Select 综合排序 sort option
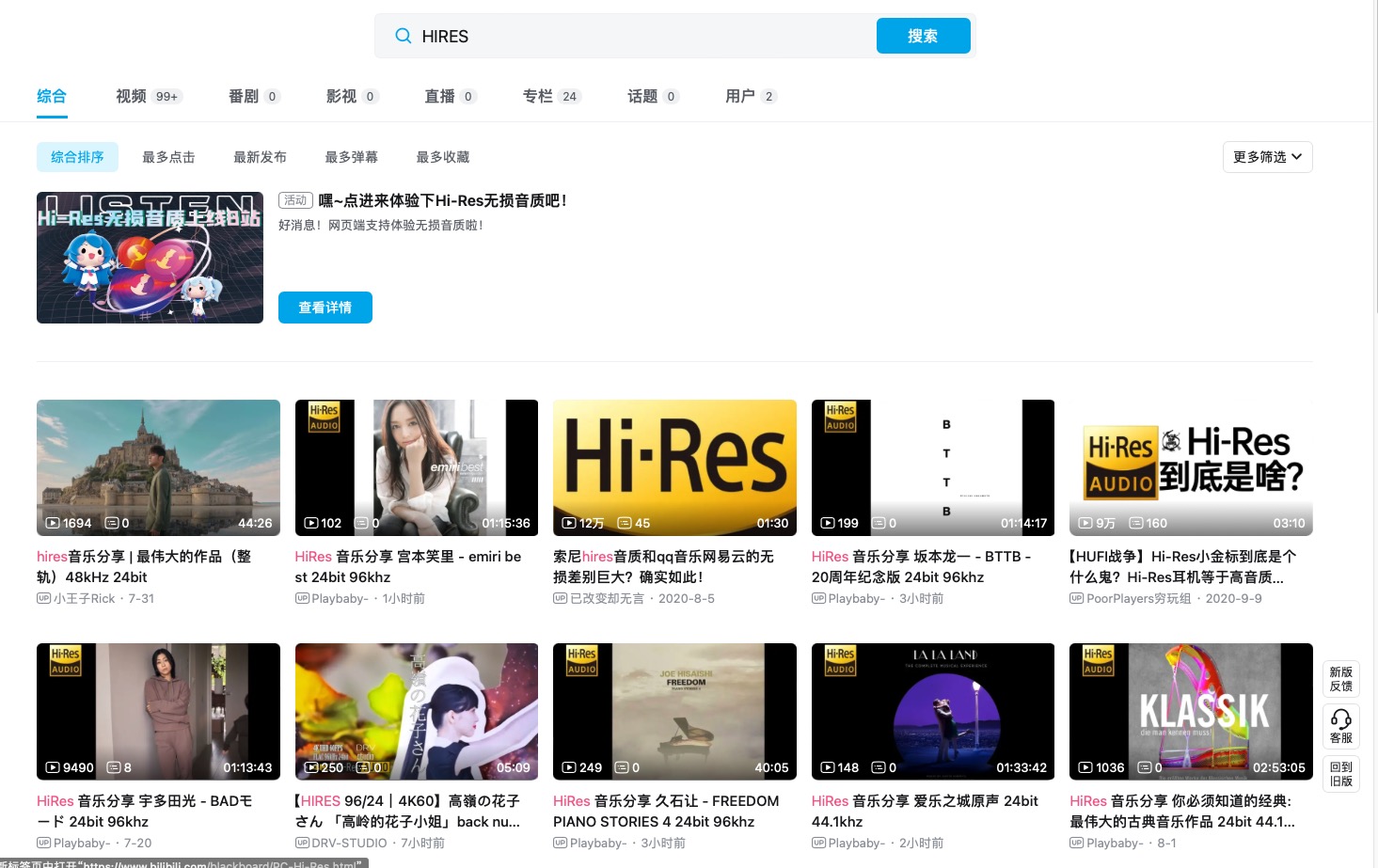Image resolution: width=1378 pixels, height=868 pixels. 77,157
